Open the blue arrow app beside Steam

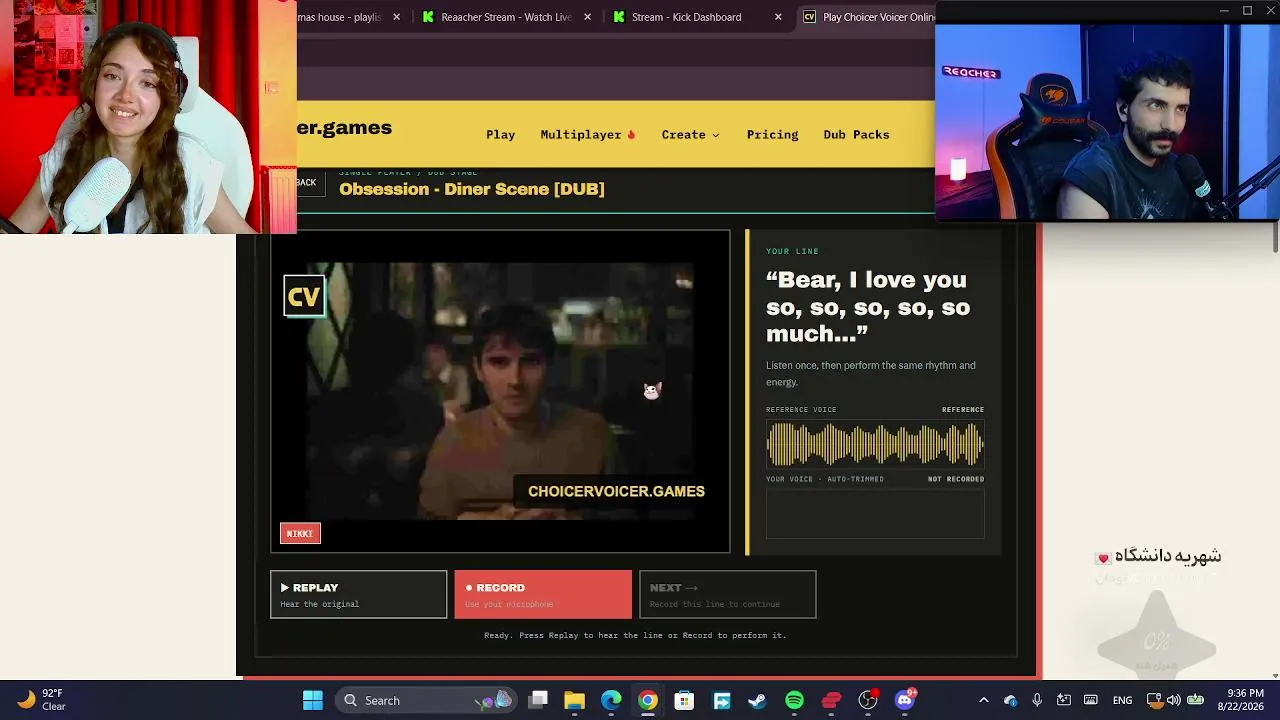click(x=721, y=700)
